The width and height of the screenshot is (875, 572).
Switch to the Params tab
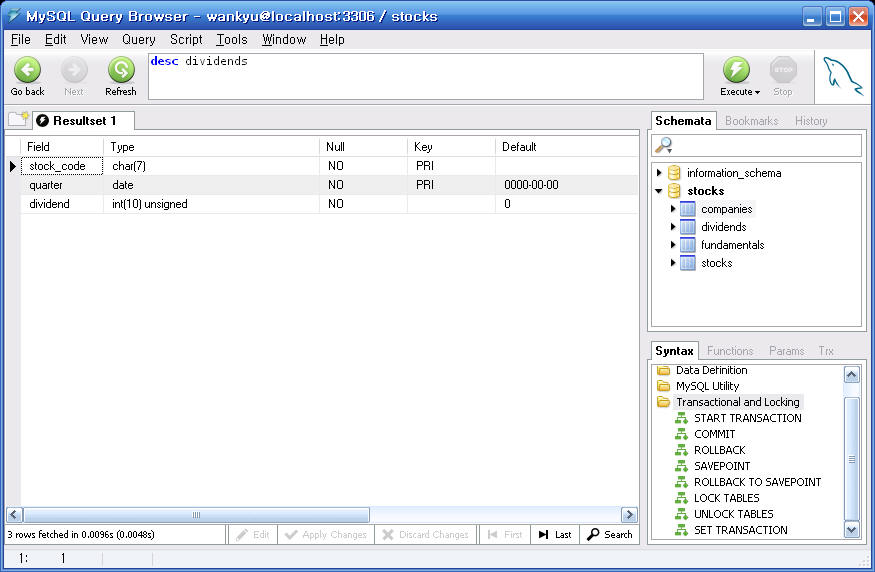786,351
